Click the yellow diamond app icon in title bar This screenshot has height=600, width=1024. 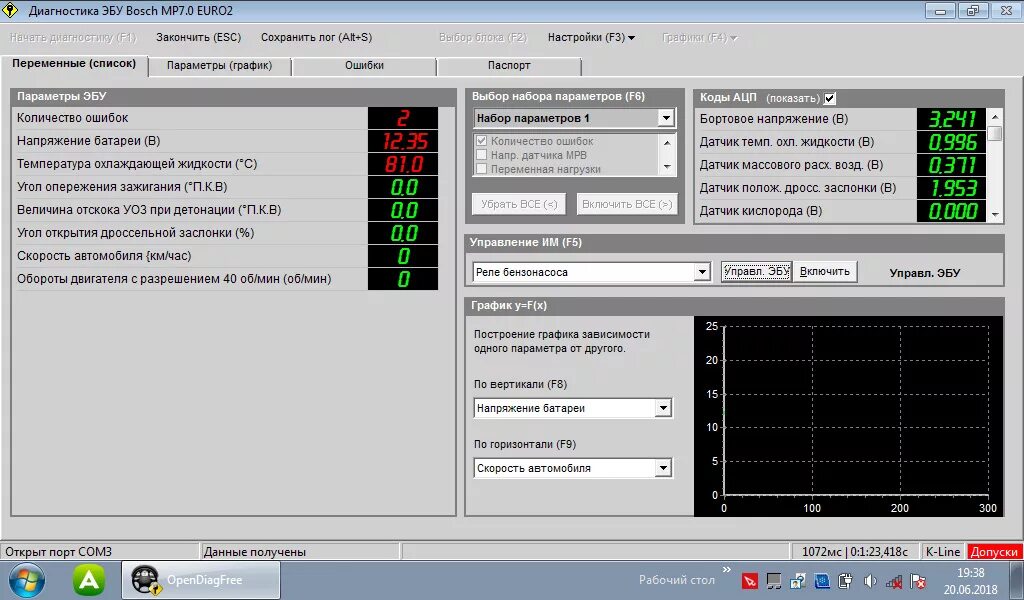tap(10, 10)
